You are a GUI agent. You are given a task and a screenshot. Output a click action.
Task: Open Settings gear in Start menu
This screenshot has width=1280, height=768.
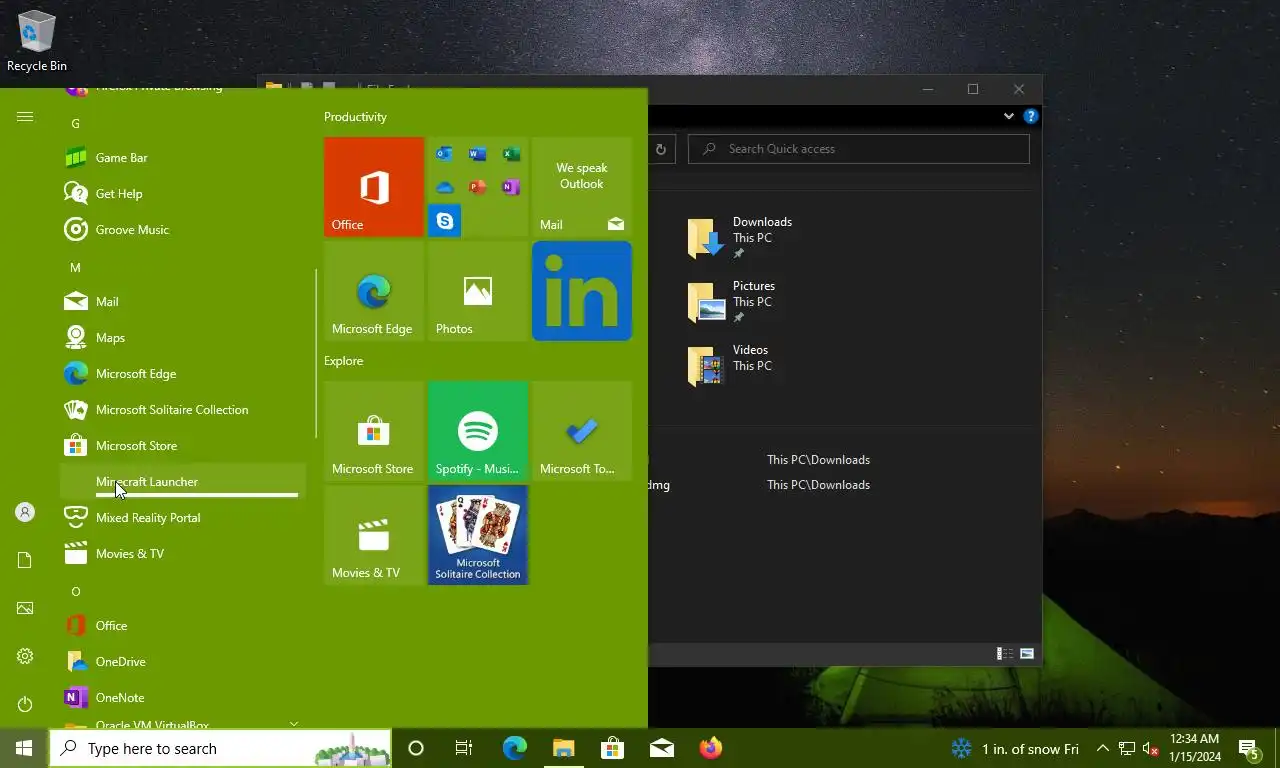click(x=25, y=656)
